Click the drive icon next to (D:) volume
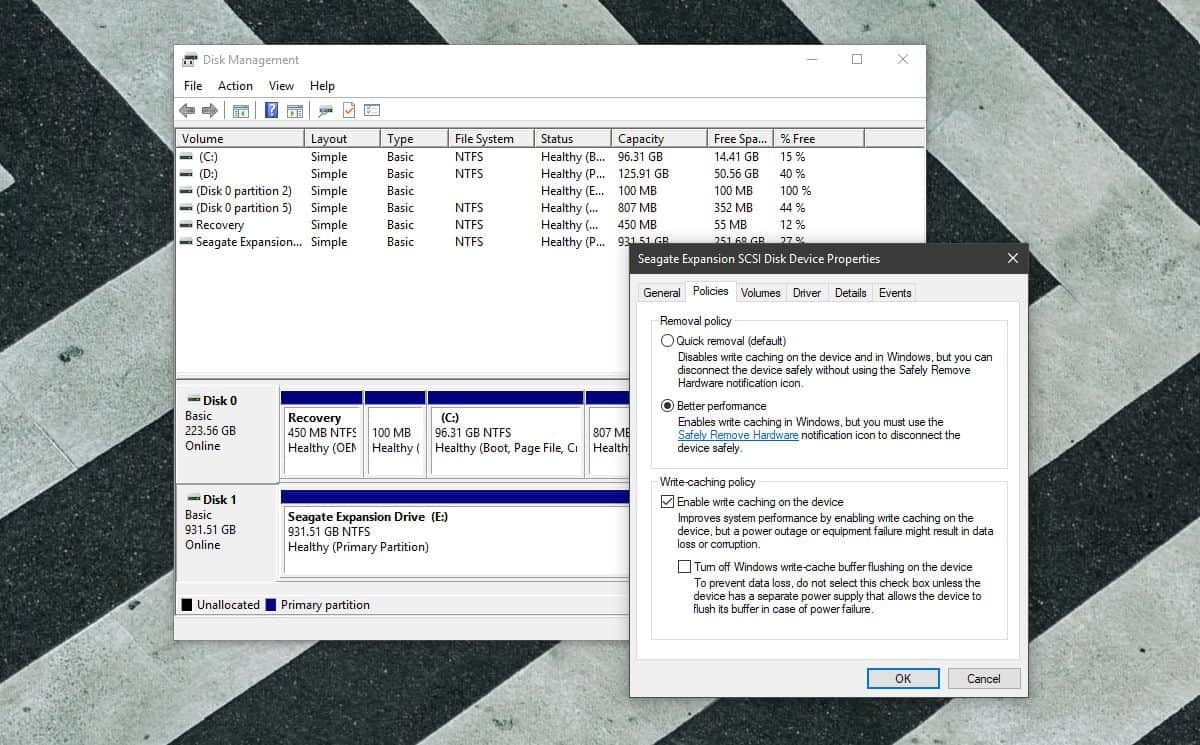This screenshot has width=1200, height=745. (x=186, y=174)
